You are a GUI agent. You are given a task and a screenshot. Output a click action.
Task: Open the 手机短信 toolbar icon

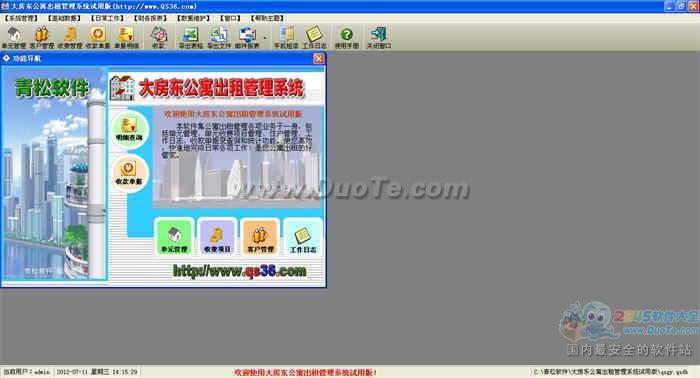pyautogui.click(x=286, y=37)
